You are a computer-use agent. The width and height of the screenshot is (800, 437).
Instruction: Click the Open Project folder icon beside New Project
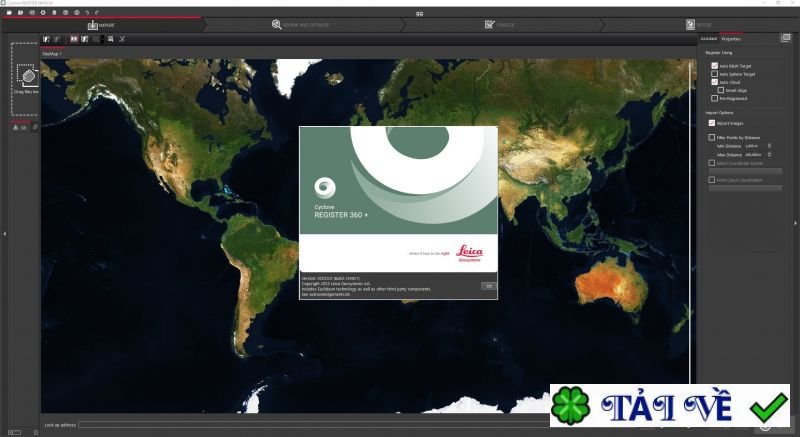(x=20, y=12)
